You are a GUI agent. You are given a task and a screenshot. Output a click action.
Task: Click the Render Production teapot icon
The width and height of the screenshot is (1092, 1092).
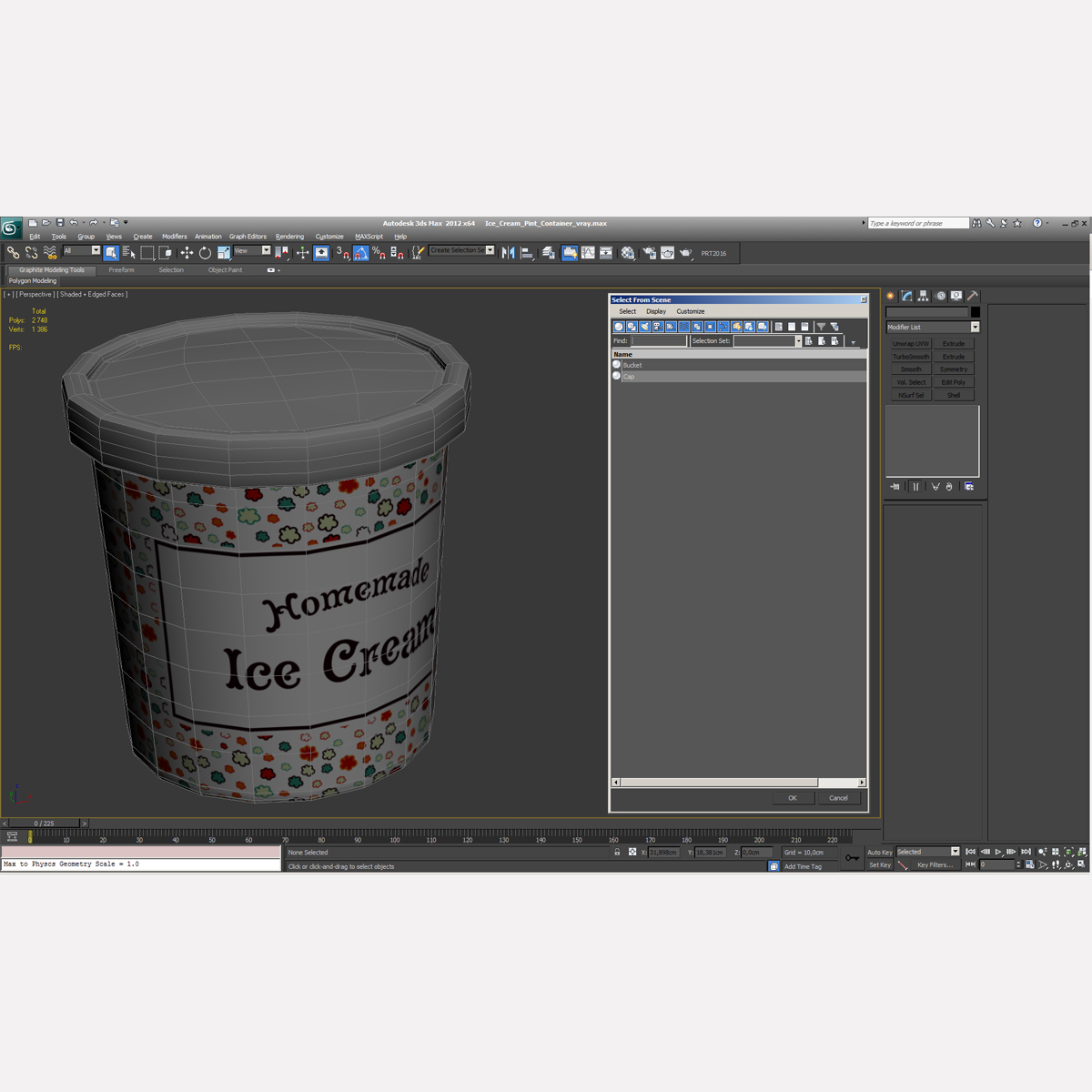[686, 253]
